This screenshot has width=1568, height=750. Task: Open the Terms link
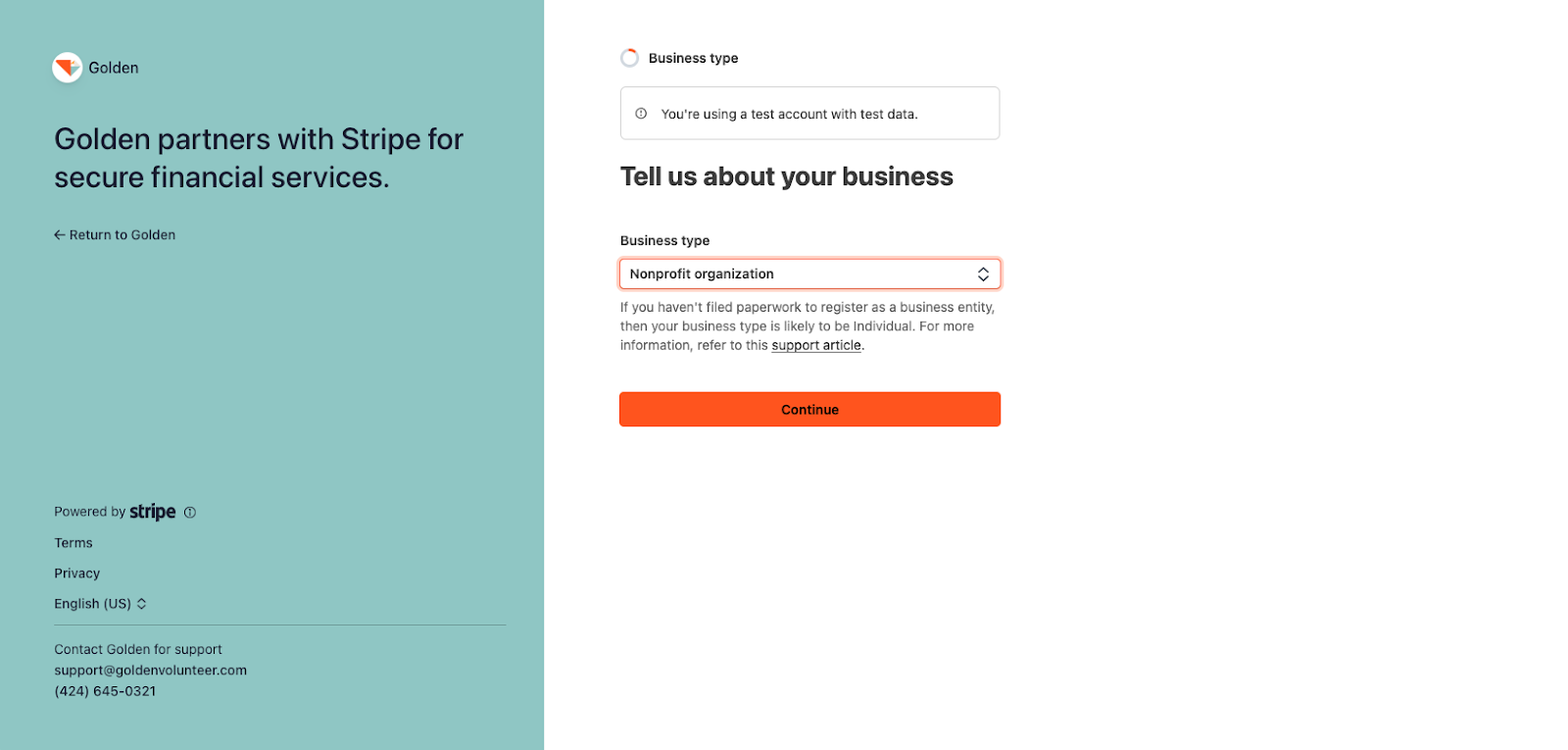click(x=73, y=543)
